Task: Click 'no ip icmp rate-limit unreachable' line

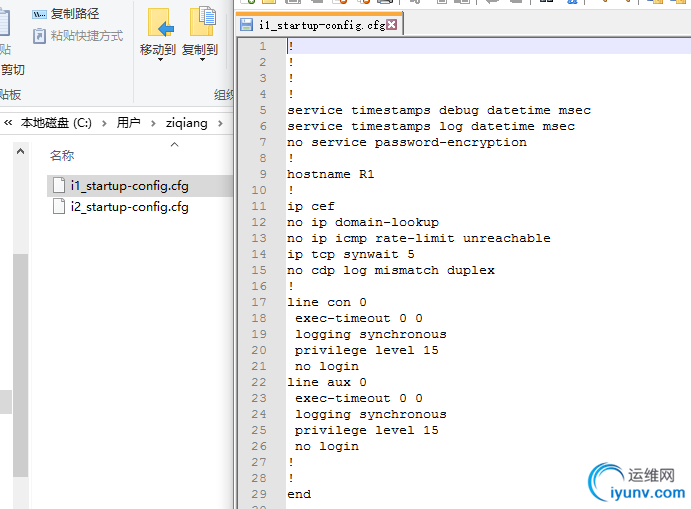Action: 419,238
